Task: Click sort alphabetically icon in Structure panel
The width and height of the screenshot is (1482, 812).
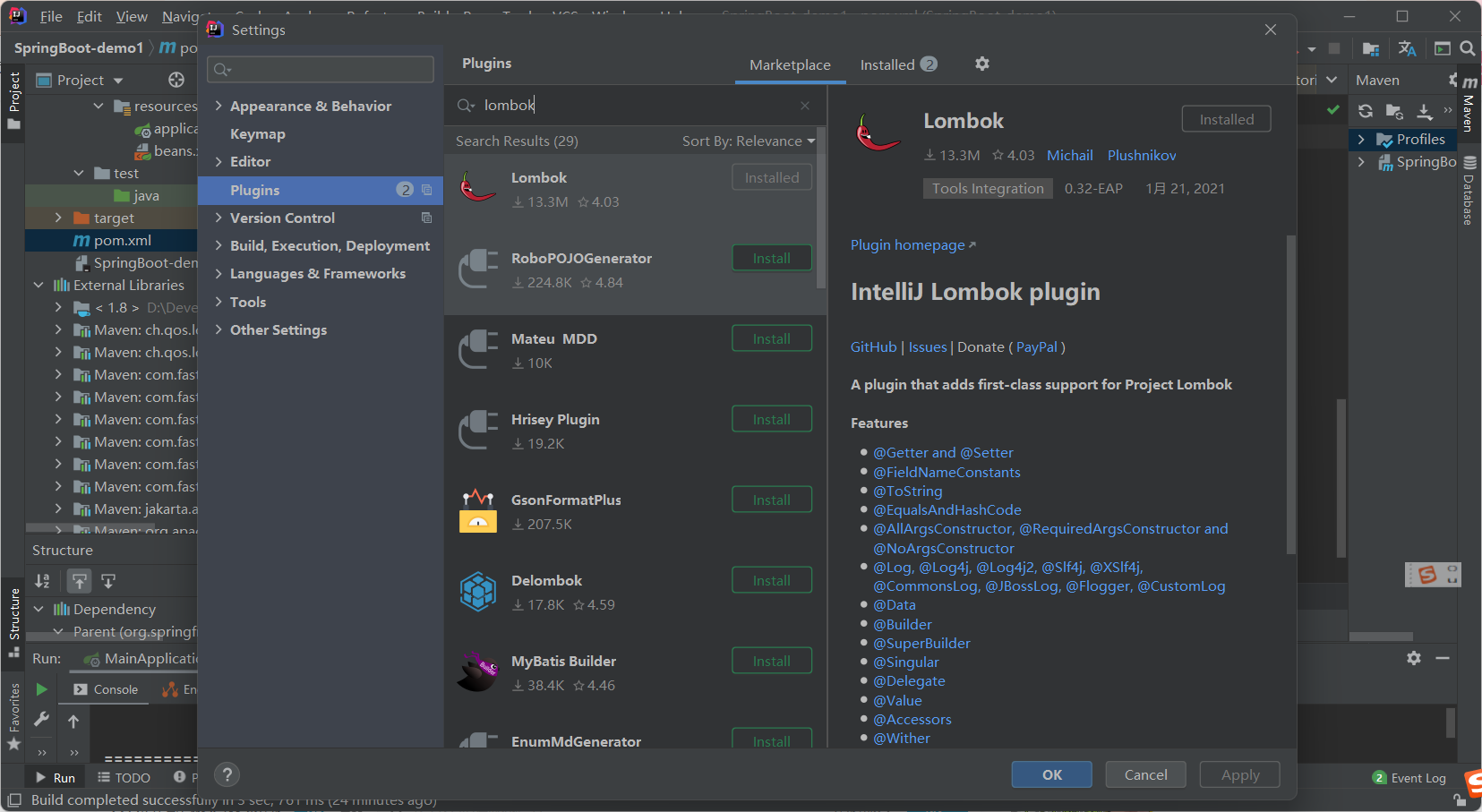Action: point(42,581)
